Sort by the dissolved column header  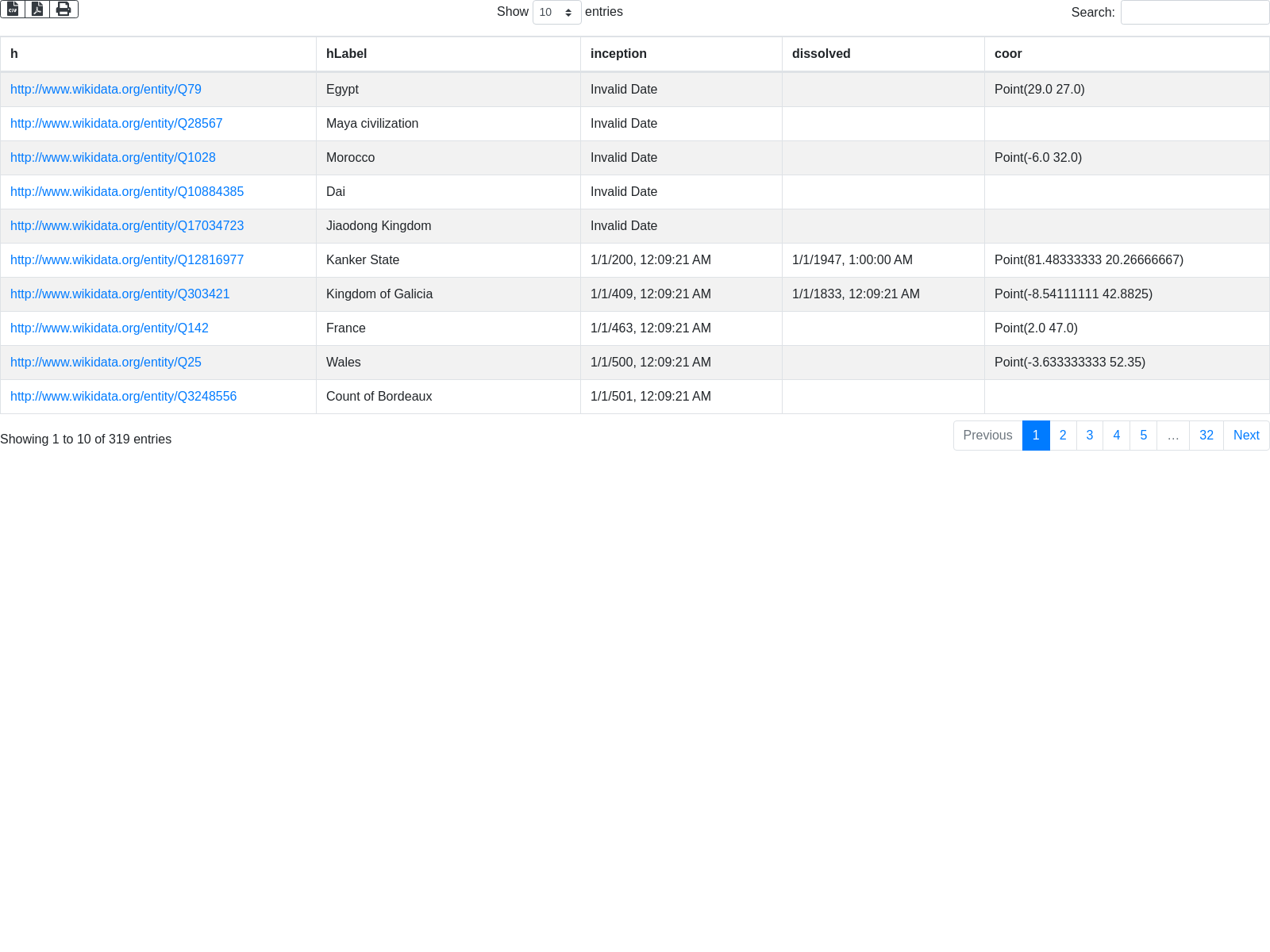821,54
